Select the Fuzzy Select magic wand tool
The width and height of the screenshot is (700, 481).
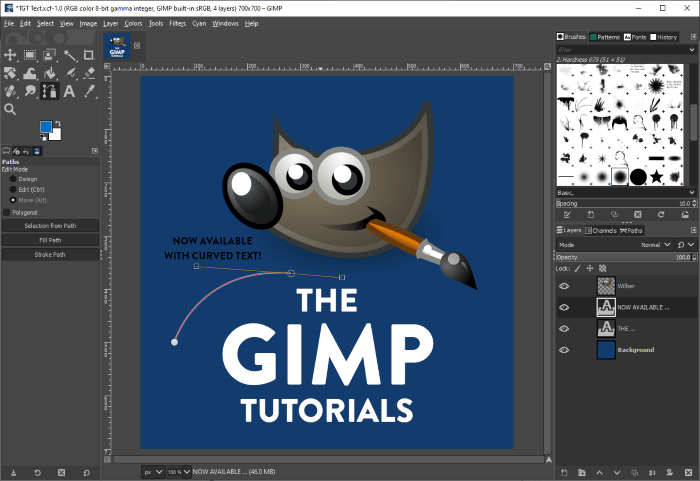coord(69,55)
